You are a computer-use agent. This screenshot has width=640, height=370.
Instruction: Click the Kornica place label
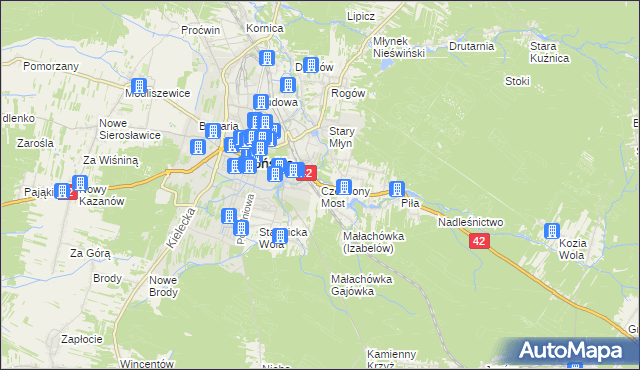(x=264, y=28)
